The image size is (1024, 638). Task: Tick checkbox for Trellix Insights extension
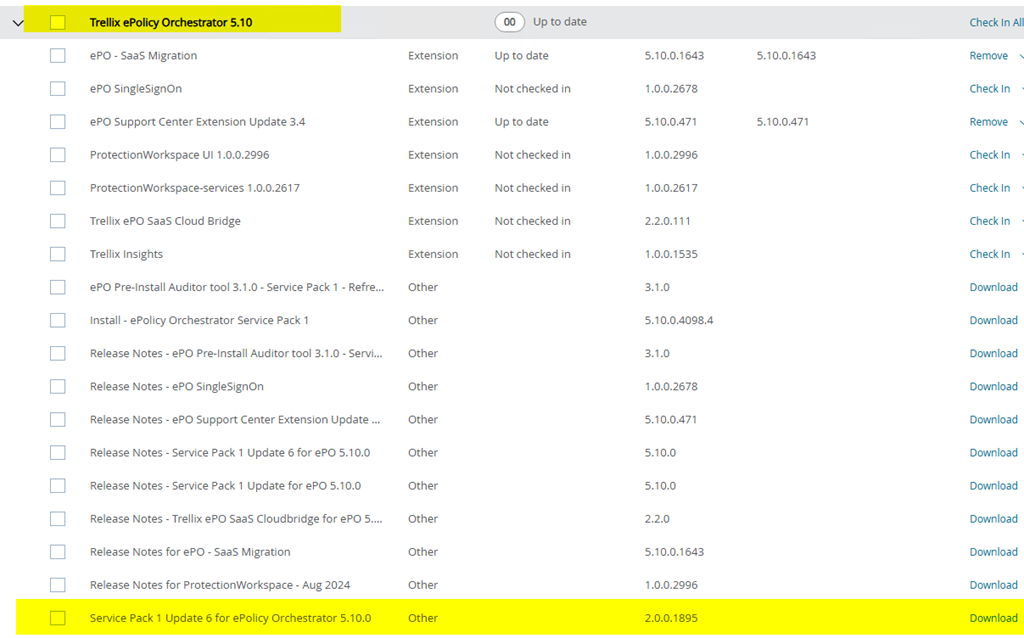click(58, 254)
